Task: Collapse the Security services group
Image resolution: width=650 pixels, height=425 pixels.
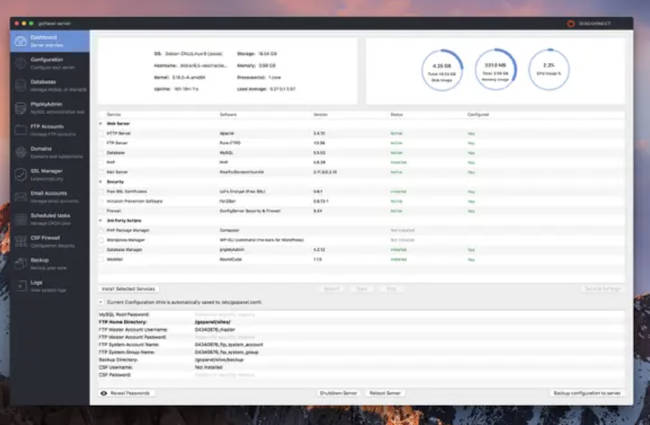Action: tap(100, 181)
